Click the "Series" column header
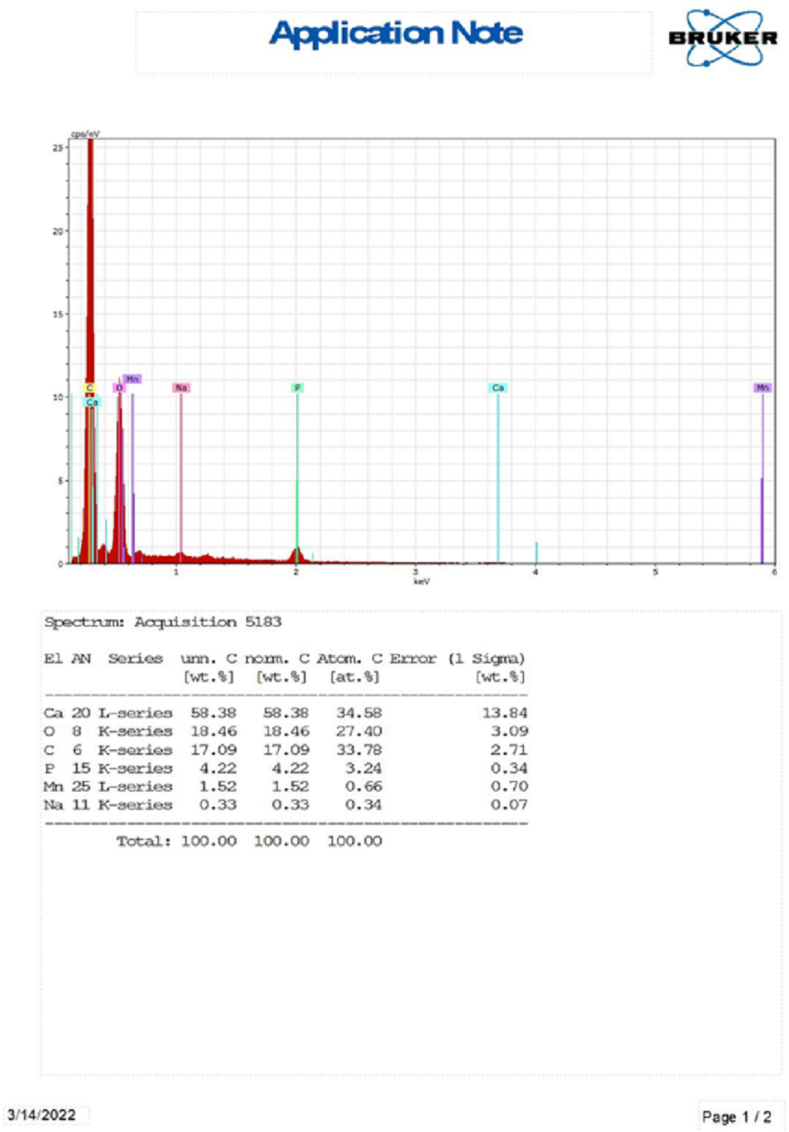789x1132 pixels. 136,658
